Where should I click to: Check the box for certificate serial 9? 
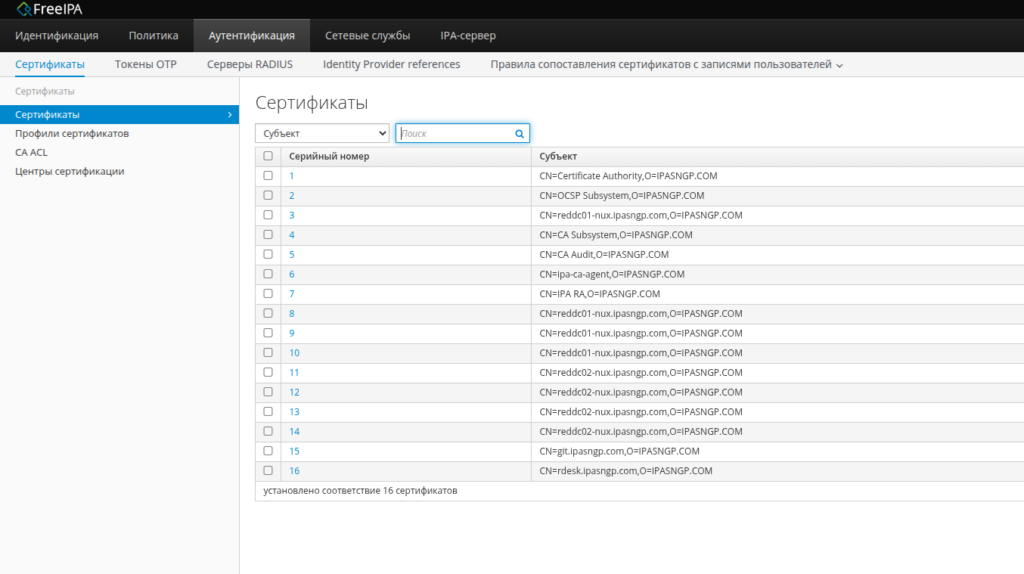pyautogui.click(x=268, y=333)
